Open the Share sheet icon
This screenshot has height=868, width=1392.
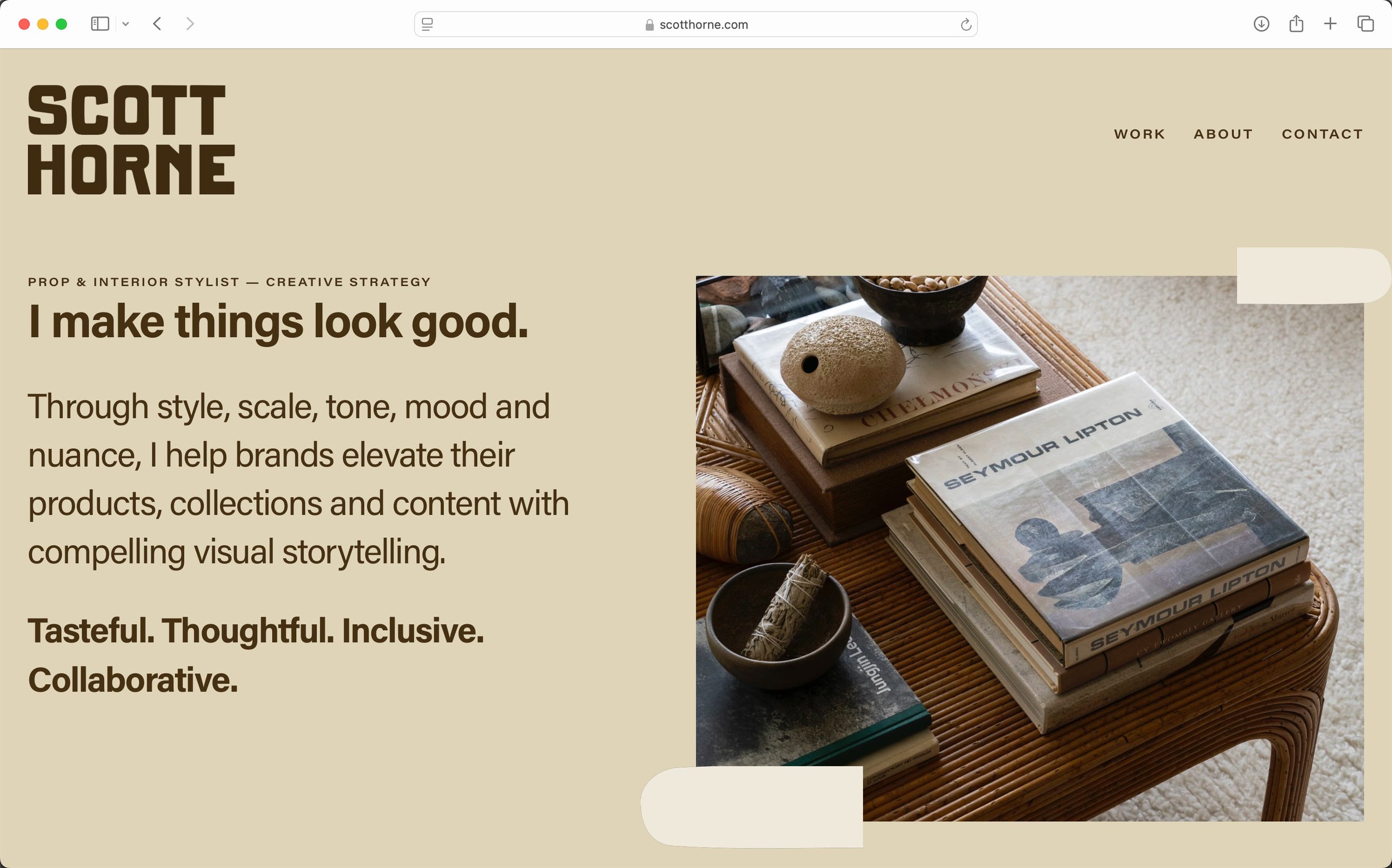tap(1296, 24)
